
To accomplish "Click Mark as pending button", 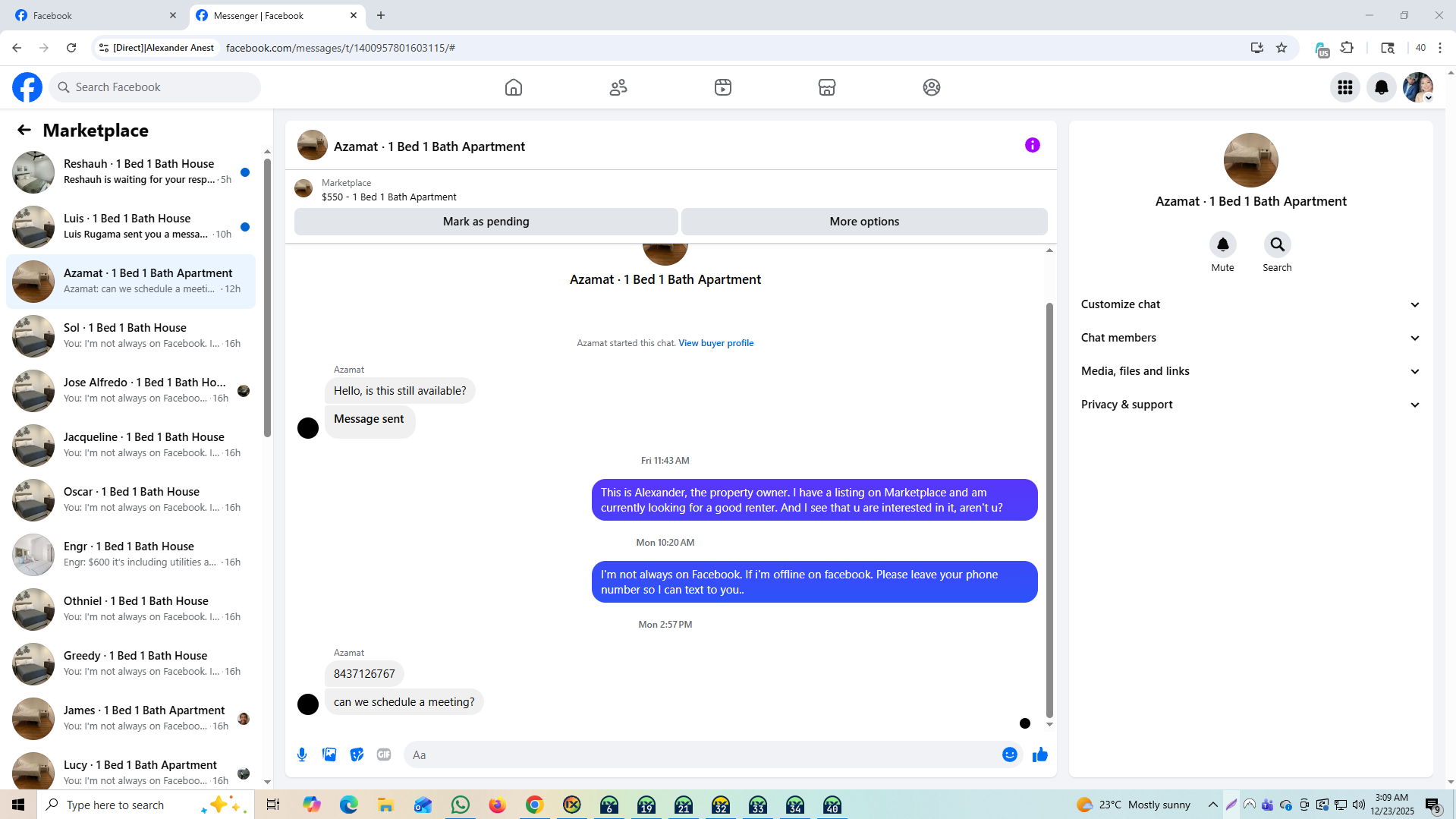I will [x=486, y=222].
